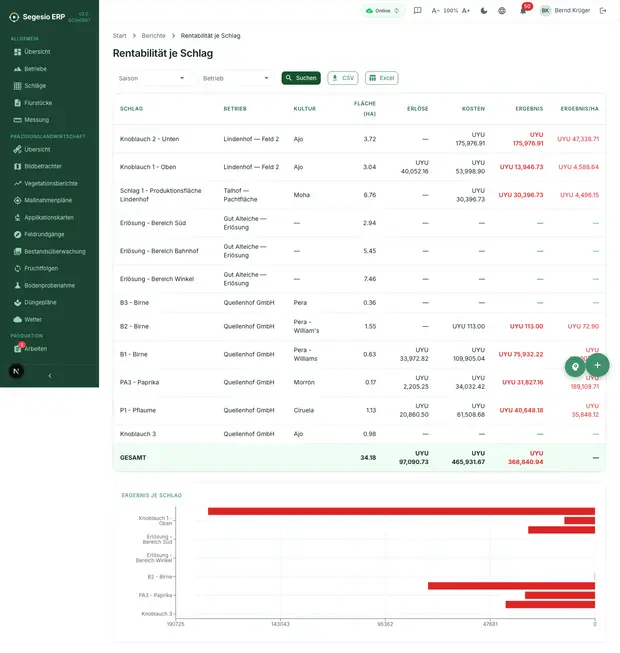Click the Segesio ERP logo
Image resolution: width=620 pixels, height=653 pixels.
[37, 17]
